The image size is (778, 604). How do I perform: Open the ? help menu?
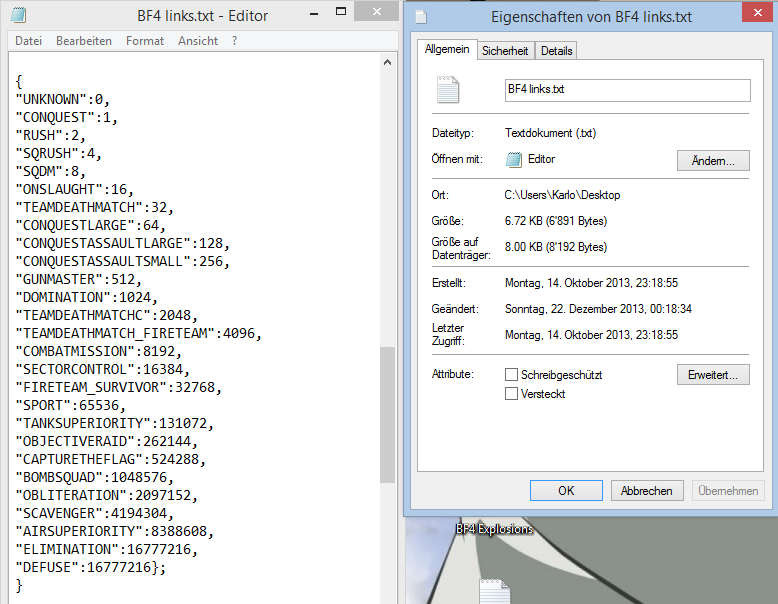pyautogui.click(x=234, y=41)
